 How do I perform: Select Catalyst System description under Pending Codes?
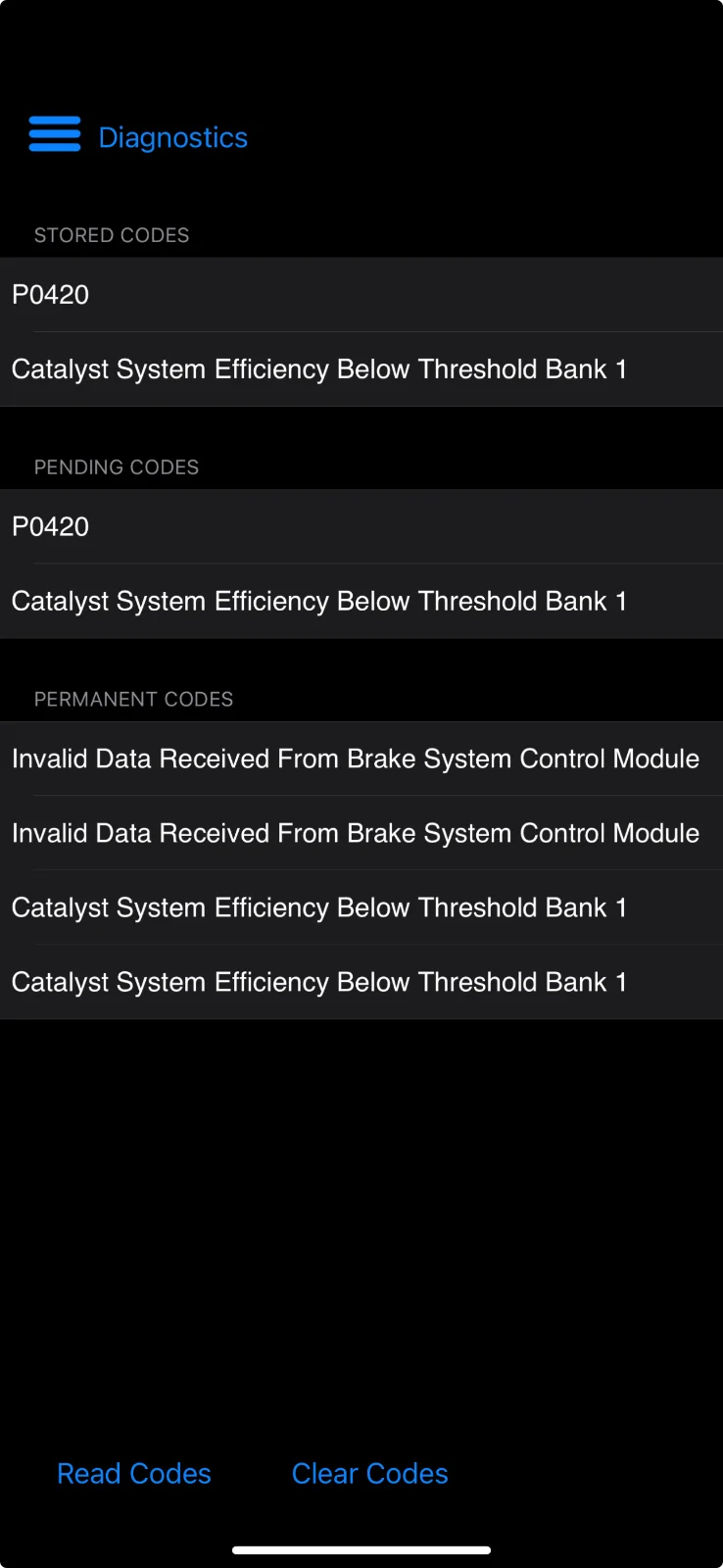[x=361, y=602]
